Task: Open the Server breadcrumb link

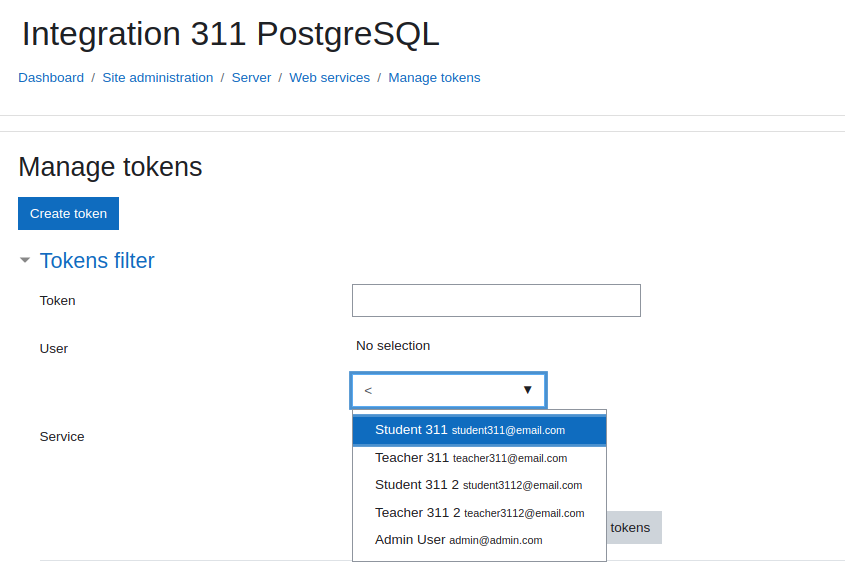Action: coord(251,78)
